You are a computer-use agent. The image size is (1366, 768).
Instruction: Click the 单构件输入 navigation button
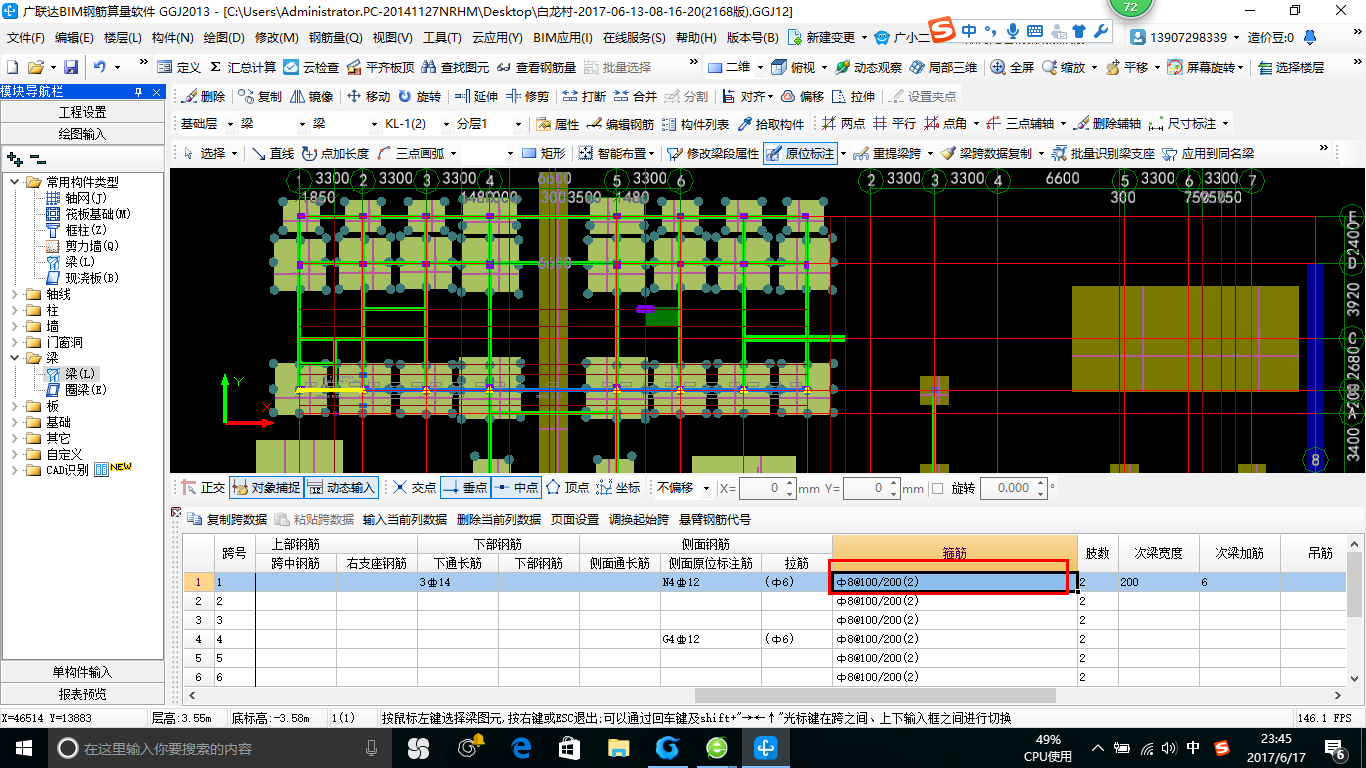(x=82, y=672)
